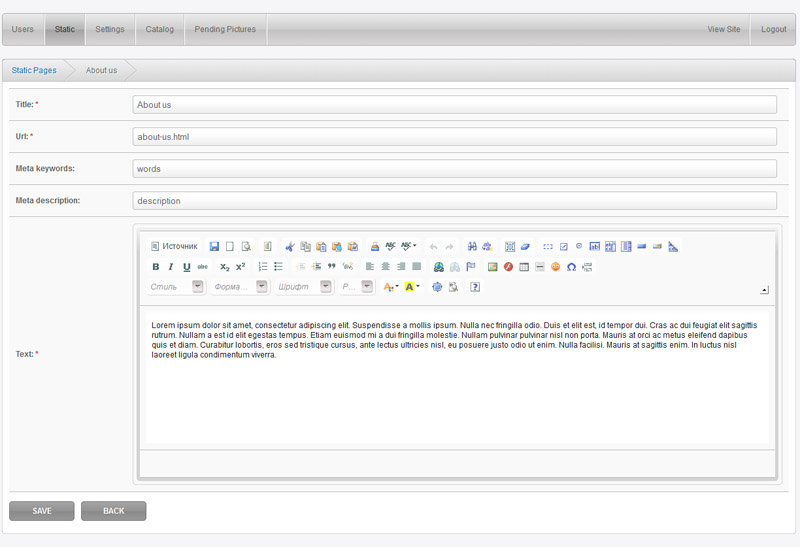Align text right
This screenshot has height=547, width=800.
(401, 267)
